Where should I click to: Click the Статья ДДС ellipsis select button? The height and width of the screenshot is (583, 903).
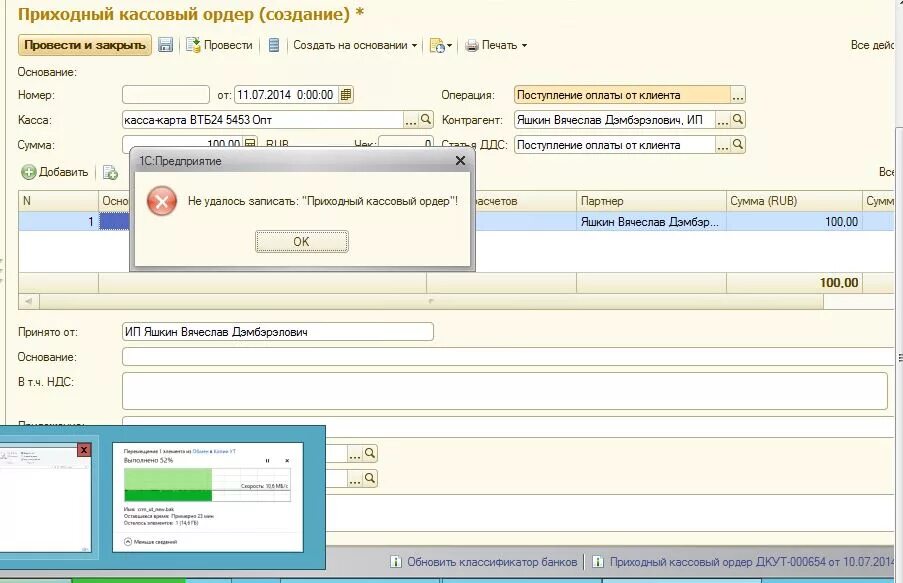(x=723, y=145)
